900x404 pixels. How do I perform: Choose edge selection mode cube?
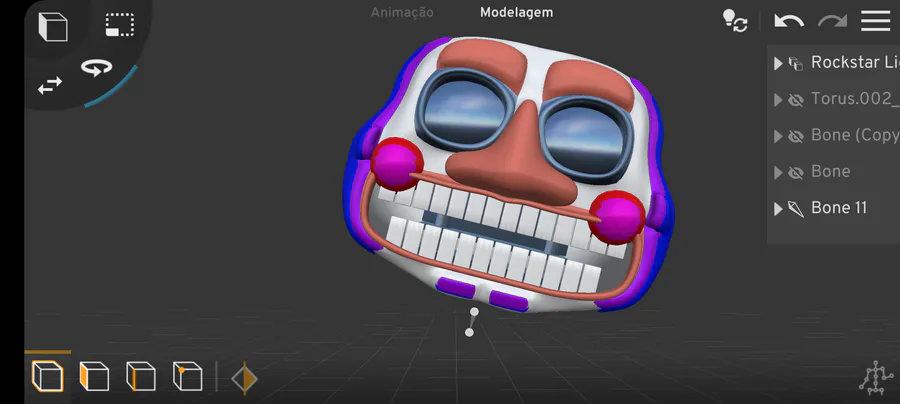click(141, 376)
